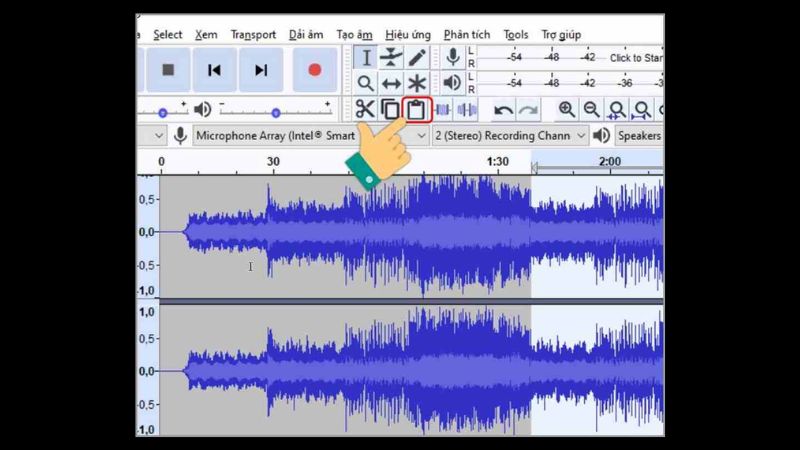Adjust the recording volume slider handle
The image size is (800, 450).
(x=162, y=113)
